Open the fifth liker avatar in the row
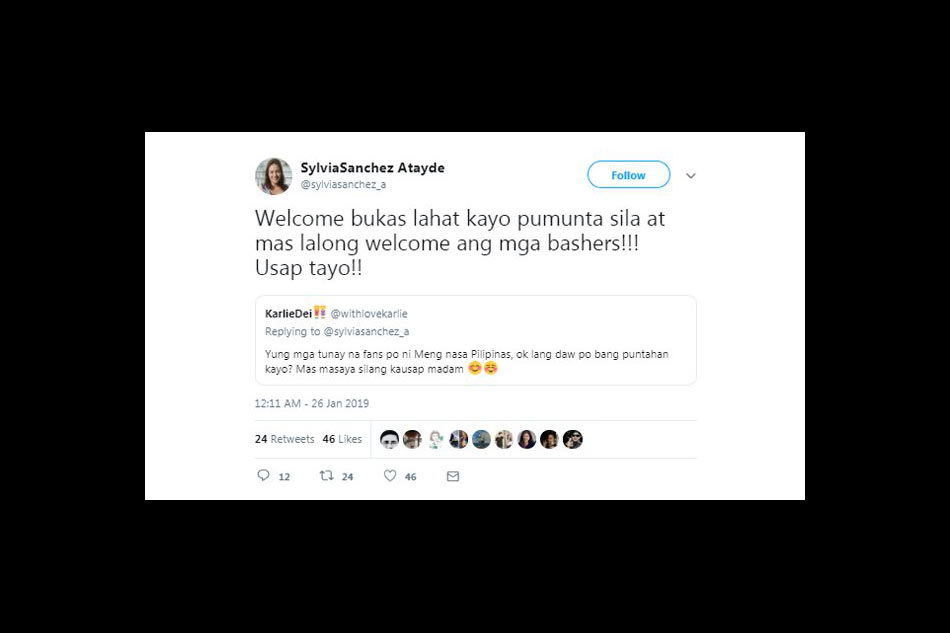This screenshot has width=950, height=633. click(482, 439)
